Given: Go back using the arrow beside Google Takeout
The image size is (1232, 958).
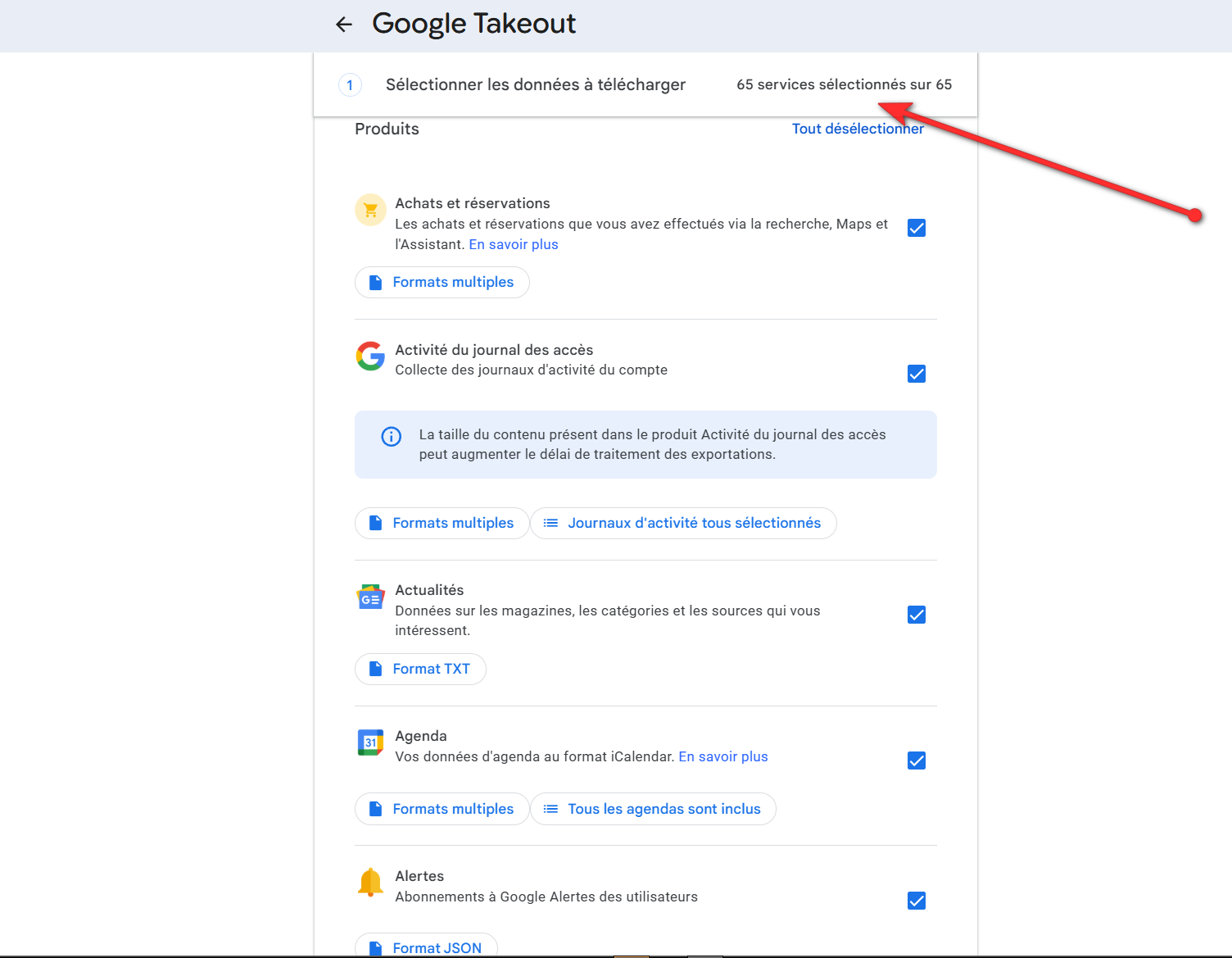Looking at the screenshot, I should 344,25.
